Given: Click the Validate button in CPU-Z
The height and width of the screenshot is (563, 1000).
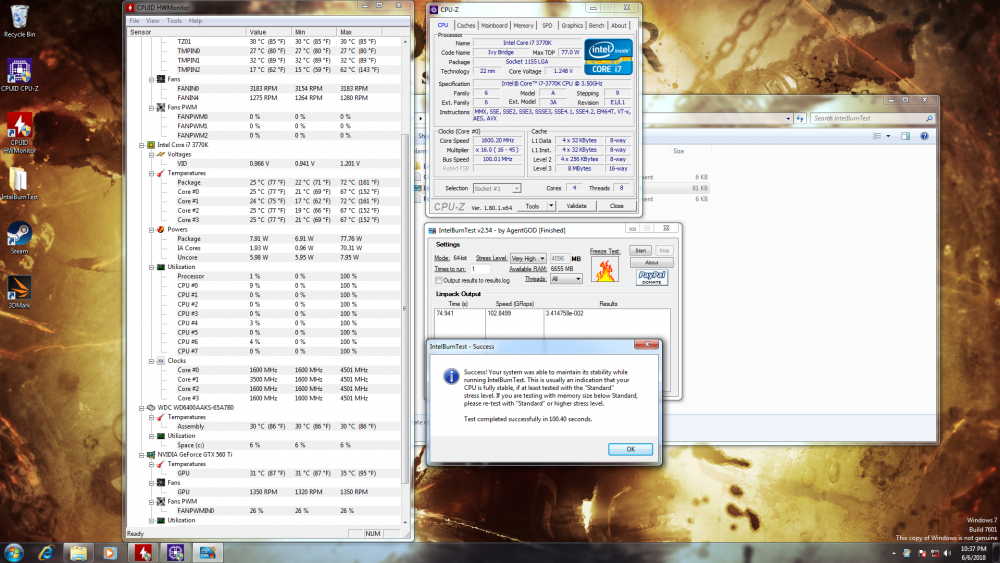Looking at the screenshot, I should coord(577,206).
